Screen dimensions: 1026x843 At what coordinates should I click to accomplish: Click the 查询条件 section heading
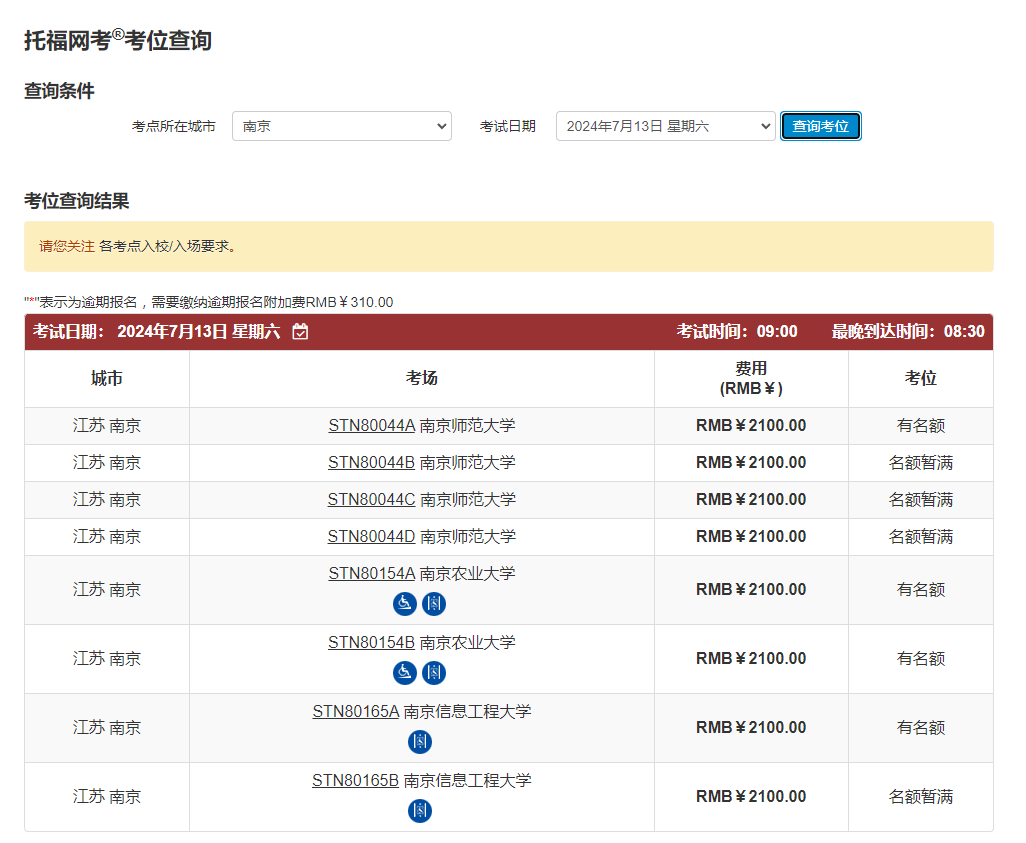pos(60,91)
